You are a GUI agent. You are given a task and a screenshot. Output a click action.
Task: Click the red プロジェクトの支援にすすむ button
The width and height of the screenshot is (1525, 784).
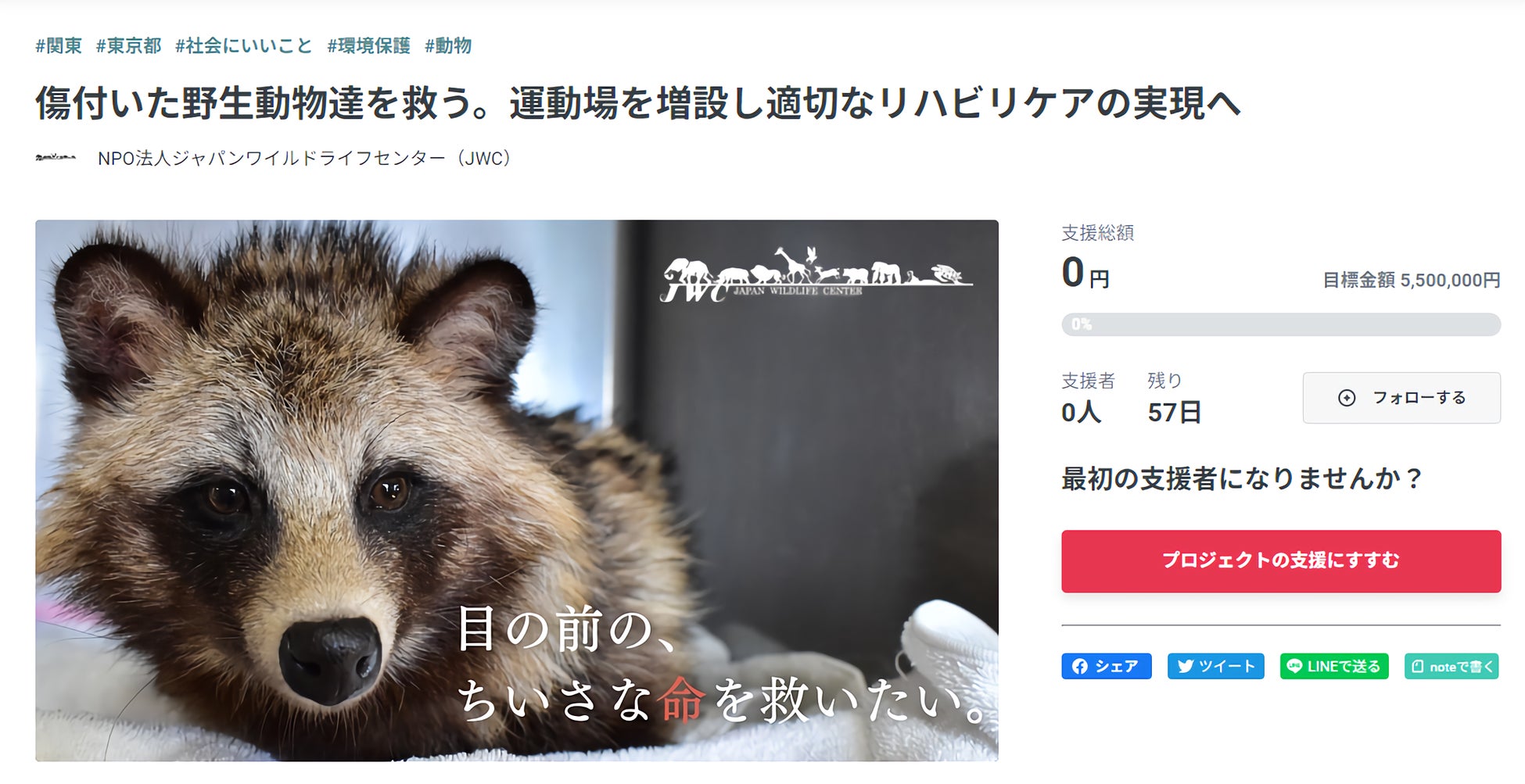1281,561
